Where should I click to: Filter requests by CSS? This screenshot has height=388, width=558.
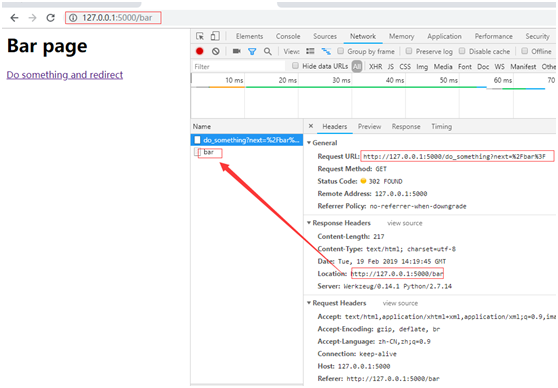pyautogui.click(x=405, y=67)
